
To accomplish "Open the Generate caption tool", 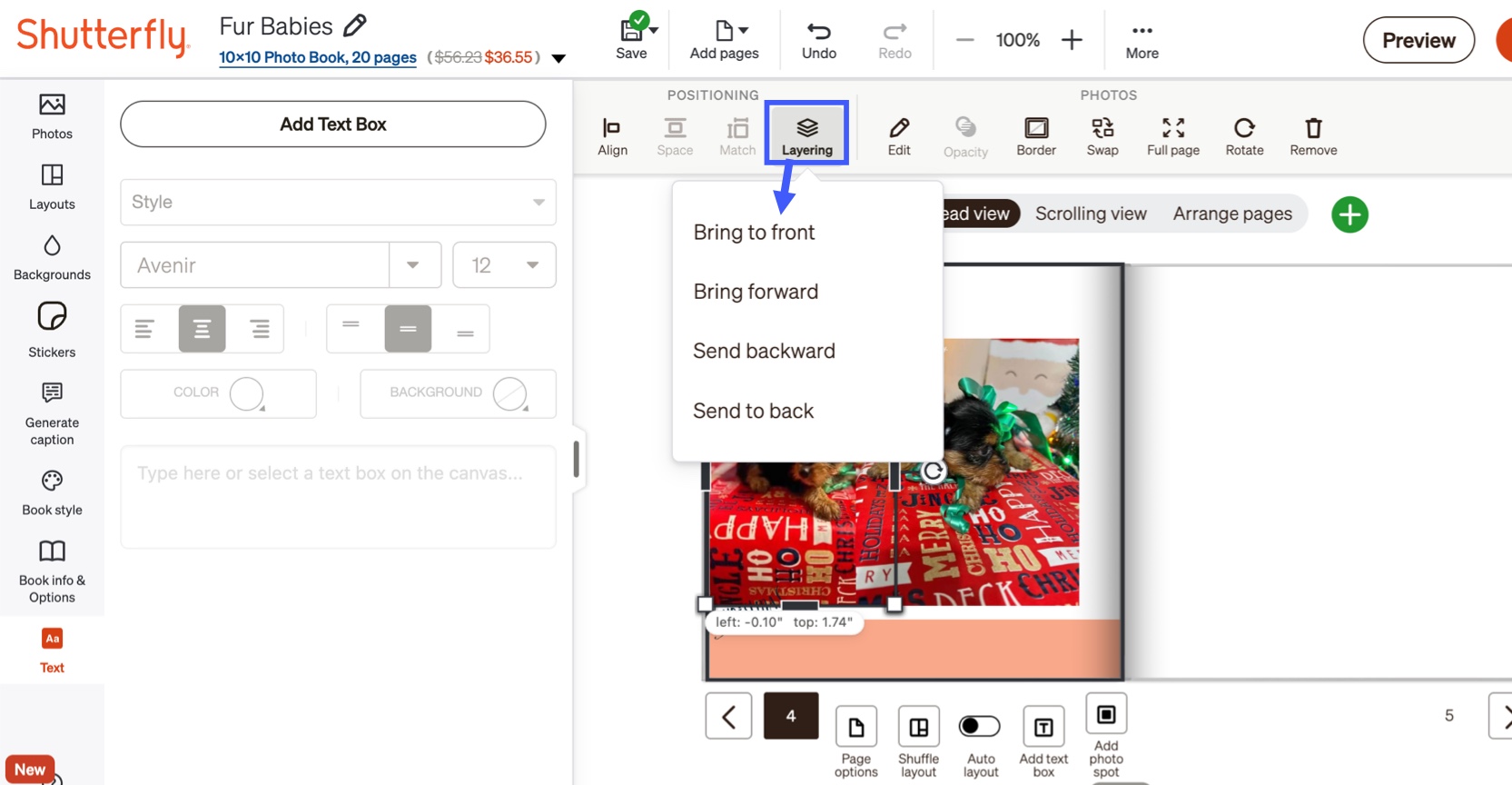I will pyautogui.click(x=52, y=414).
